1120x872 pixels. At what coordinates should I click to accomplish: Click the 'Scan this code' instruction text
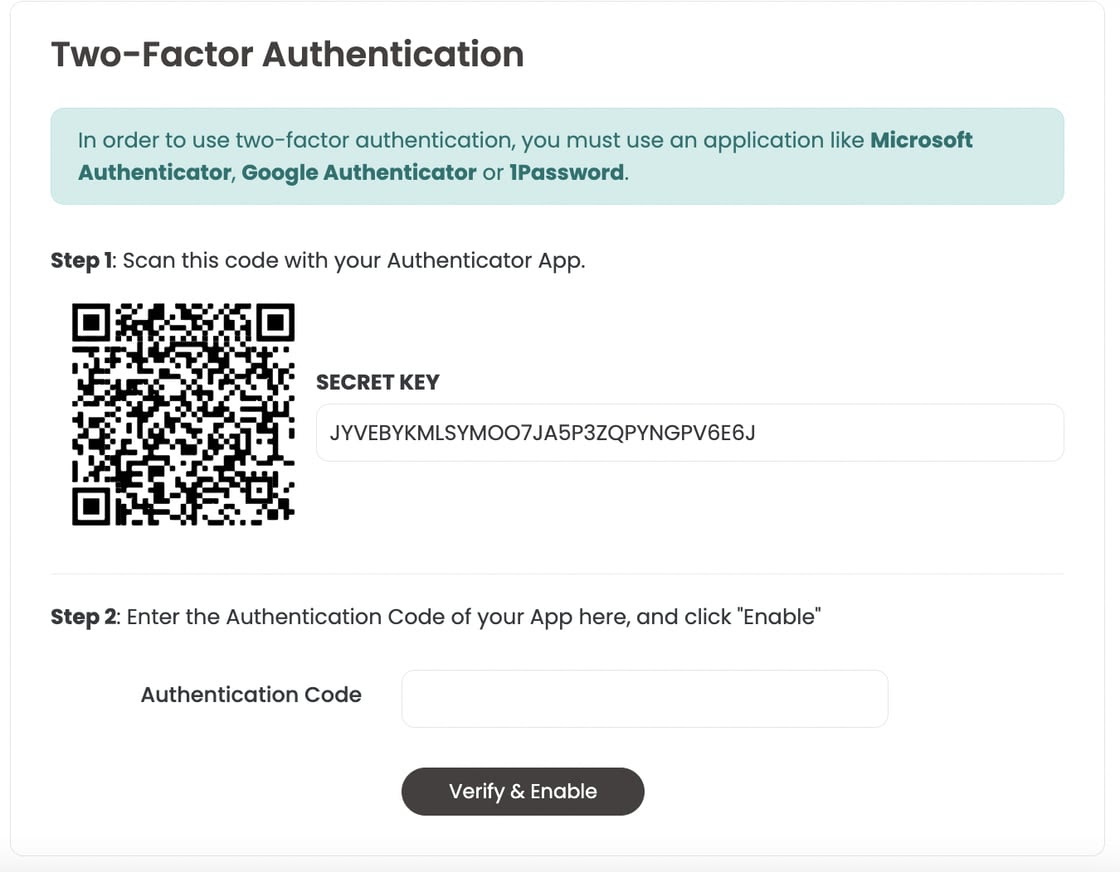[x=354, y=261]
